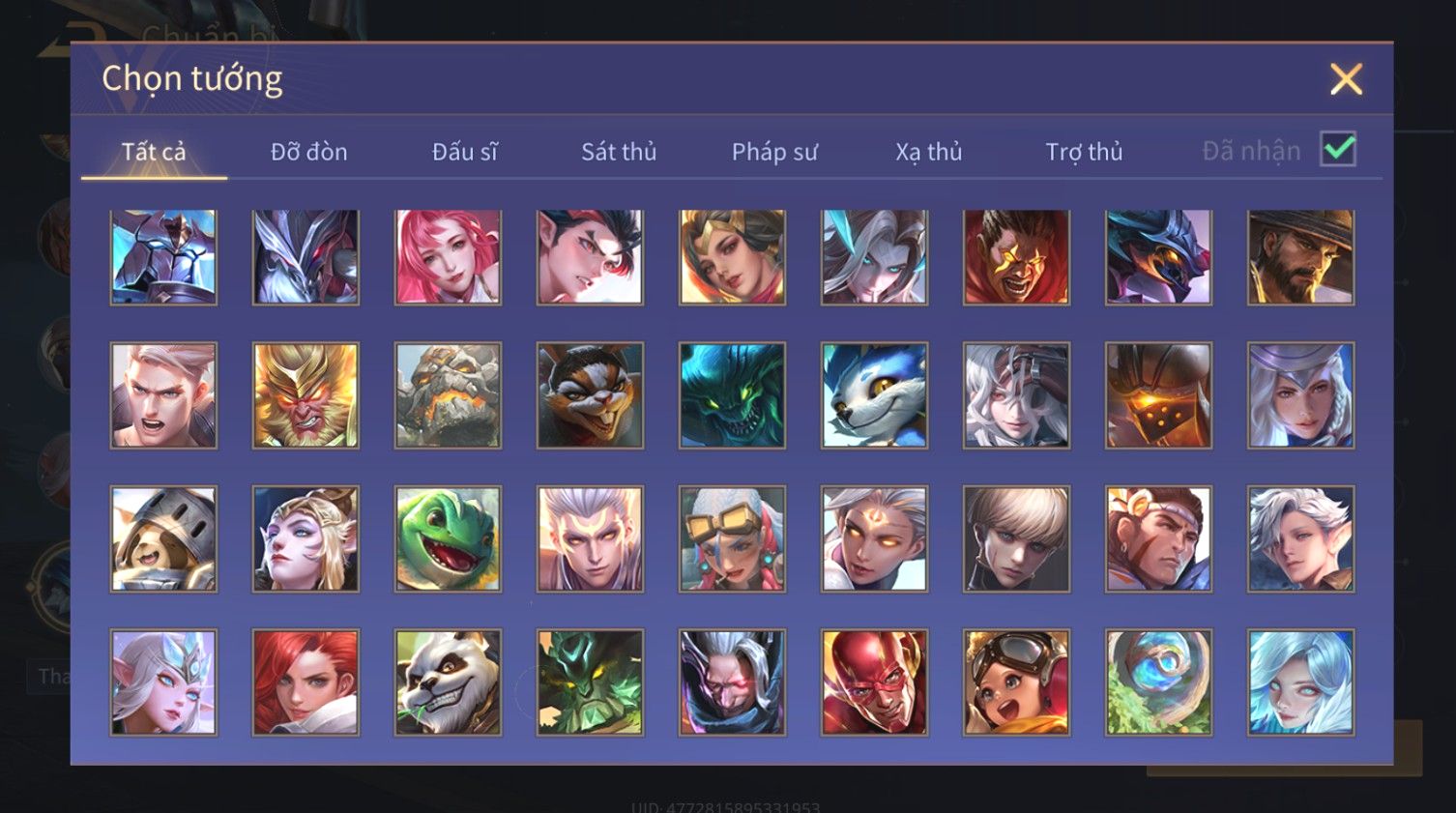Viewport: 1456px width, 813px height.
Task: Switch to the Đỡ đòn tab
Action: click(x=308, y=152)
